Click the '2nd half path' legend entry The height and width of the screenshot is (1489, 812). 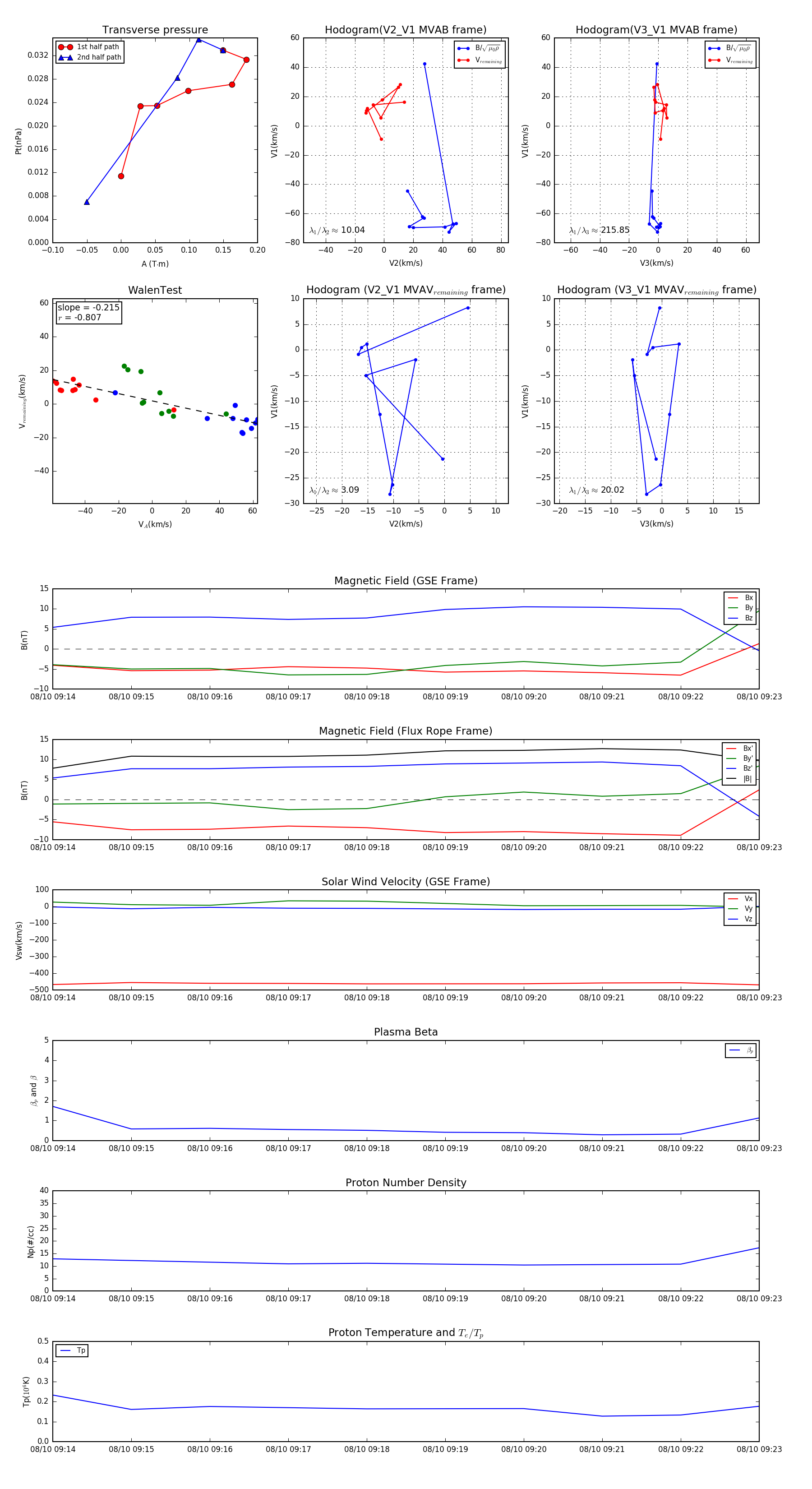click(90, 57)
